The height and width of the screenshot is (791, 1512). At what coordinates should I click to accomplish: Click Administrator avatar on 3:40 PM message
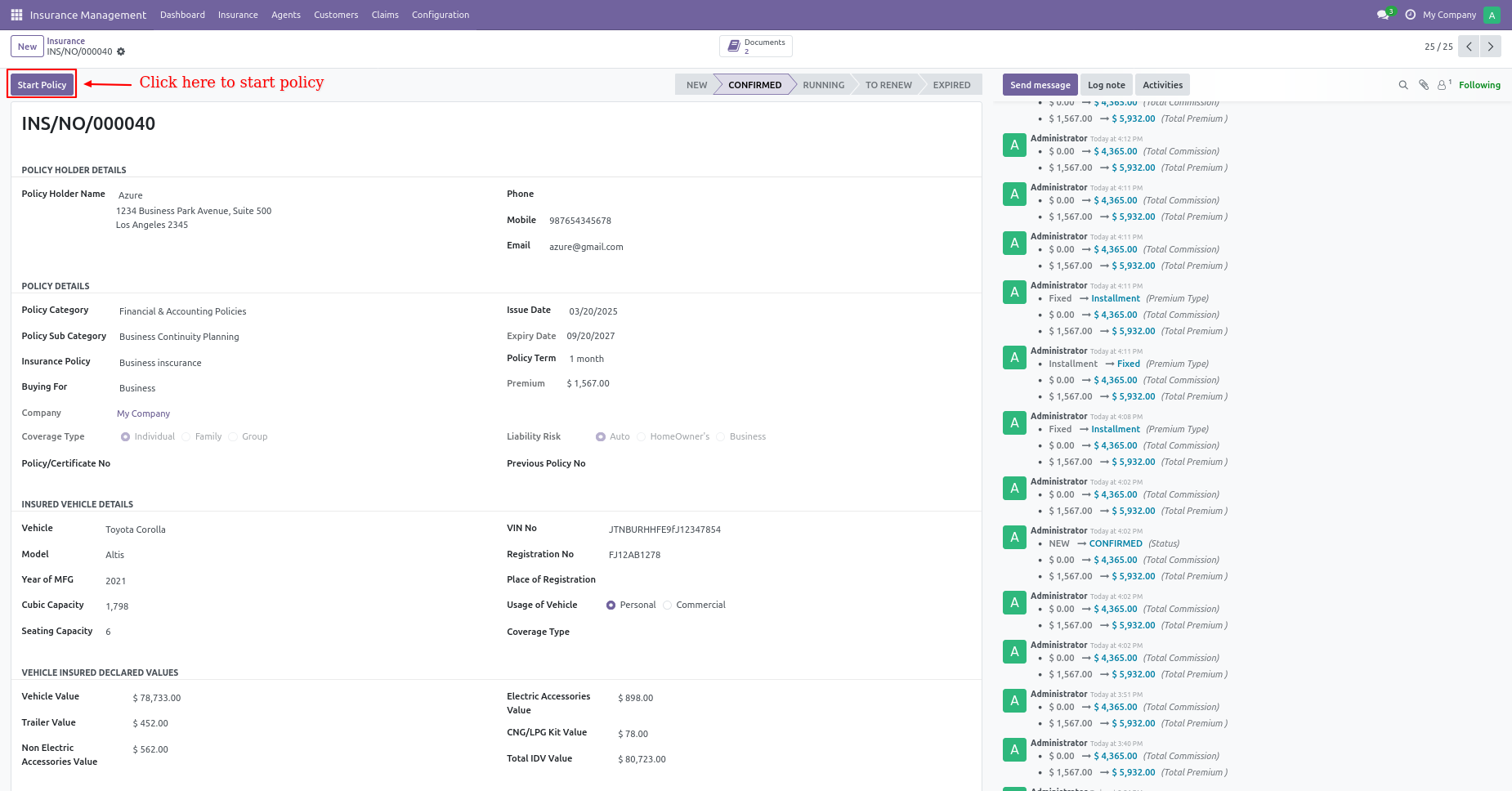coord(1014,750)
